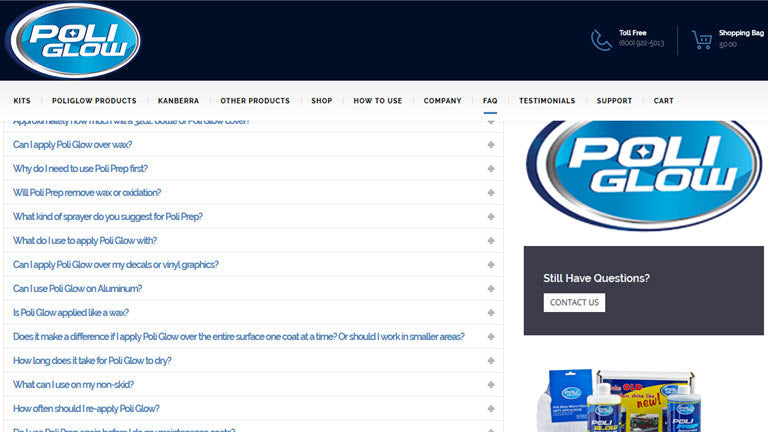Click plus icon for 'How often should I re-apply'

pyautogui.click(x=491, y=408)
